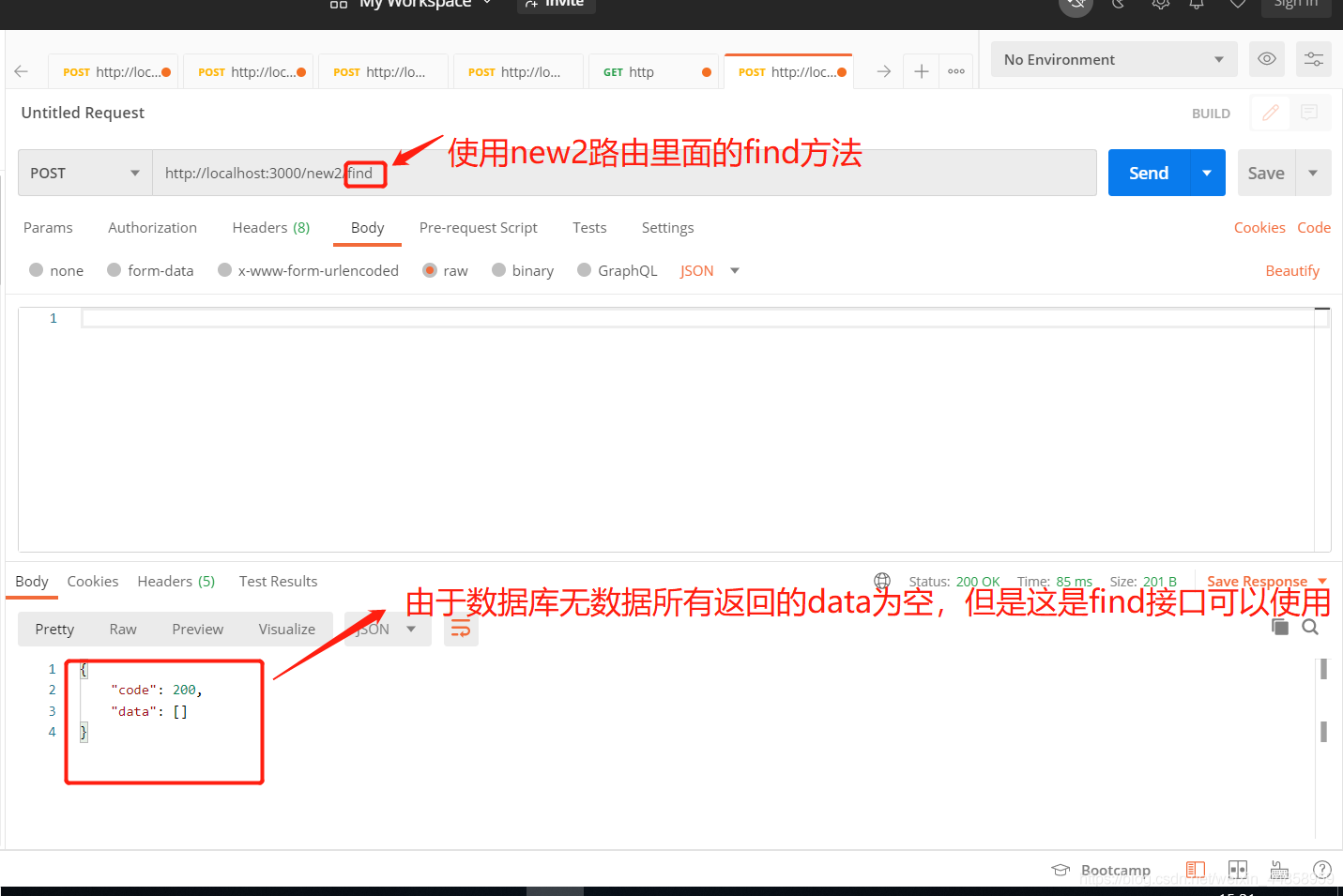Toggle two-pane view in status bar
Image resolution: width=1343 pixels, height=896 pixels.
(1237, 870)
